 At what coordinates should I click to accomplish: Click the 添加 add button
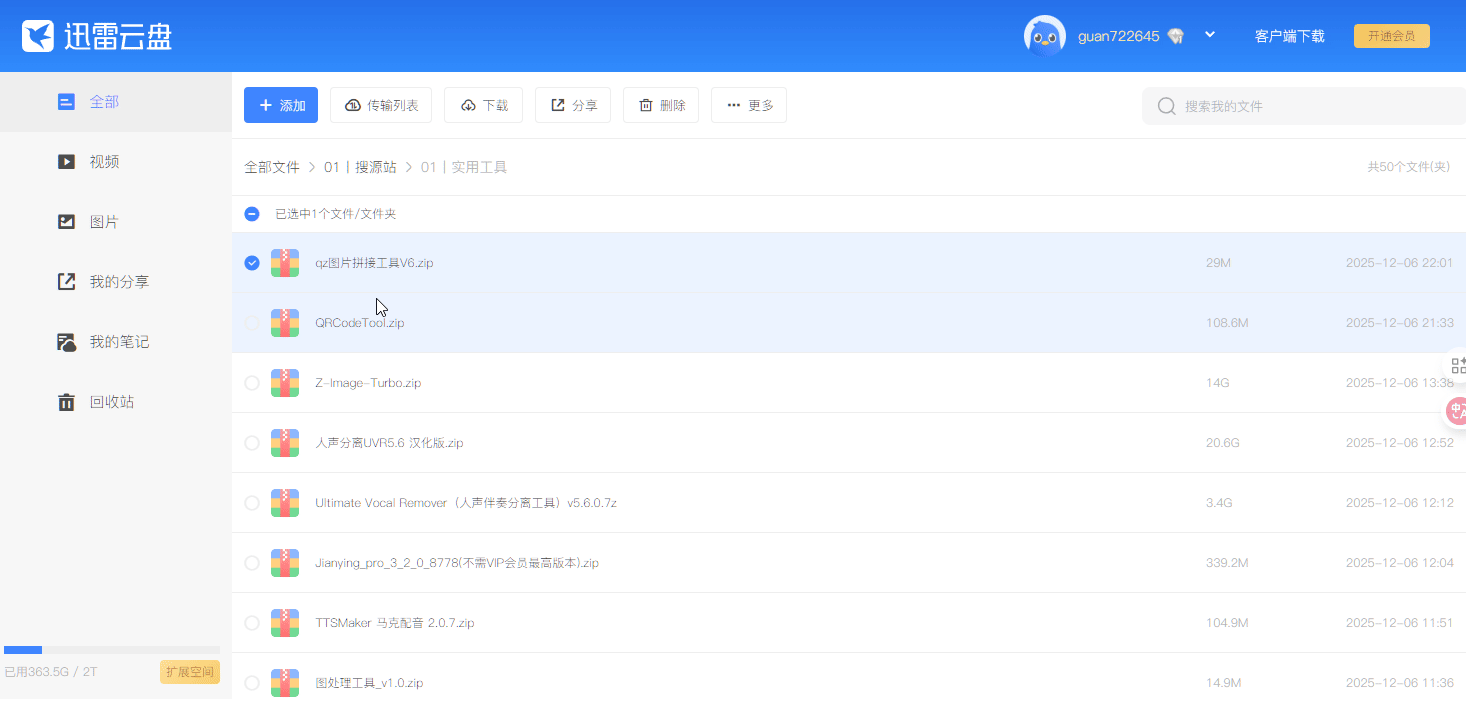pyautogui.click(x=281, y=105)
